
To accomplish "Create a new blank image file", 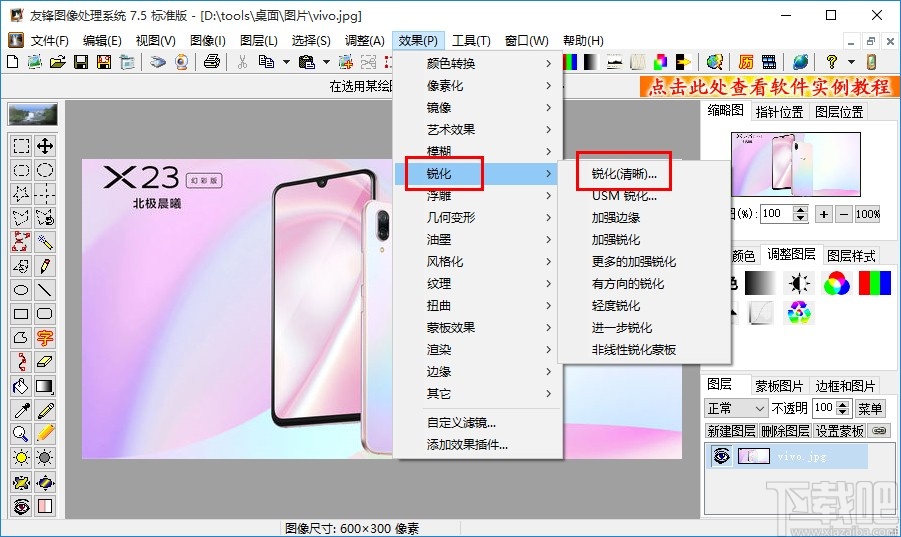I will click(13, 61).
